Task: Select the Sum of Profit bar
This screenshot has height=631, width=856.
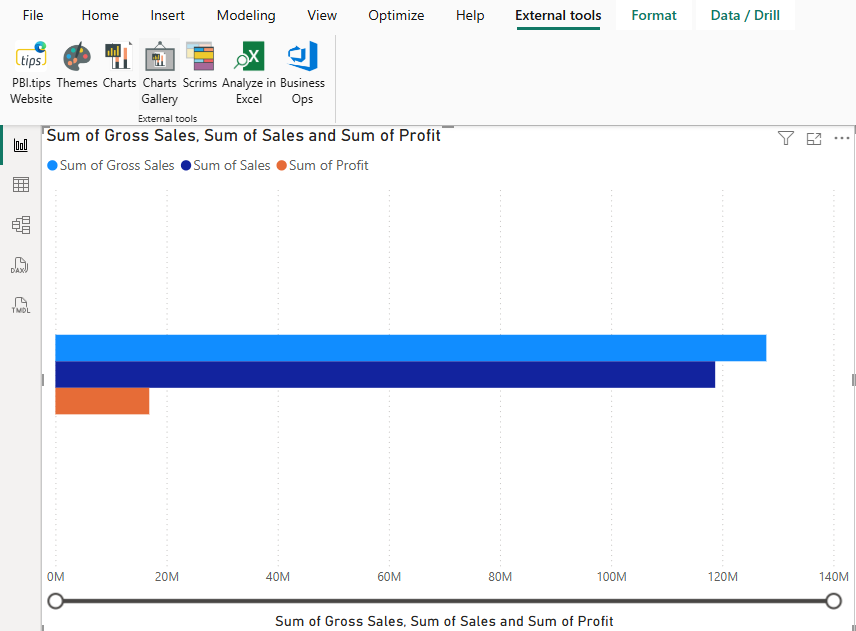Action: click(102, 401)
